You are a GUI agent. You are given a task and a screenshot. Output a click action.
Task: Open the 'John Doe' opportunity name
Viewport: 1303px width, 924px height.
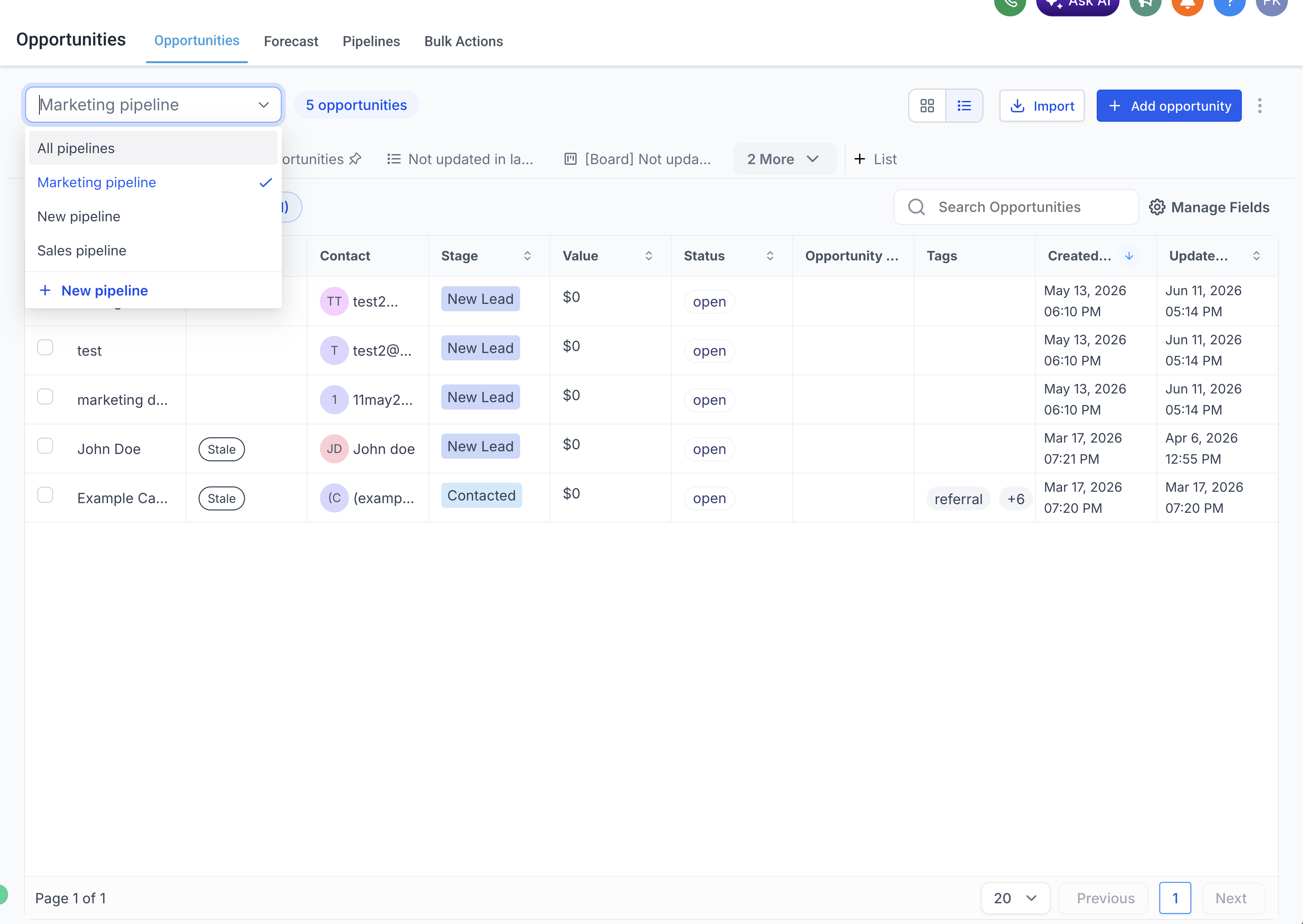coord(109,449)
